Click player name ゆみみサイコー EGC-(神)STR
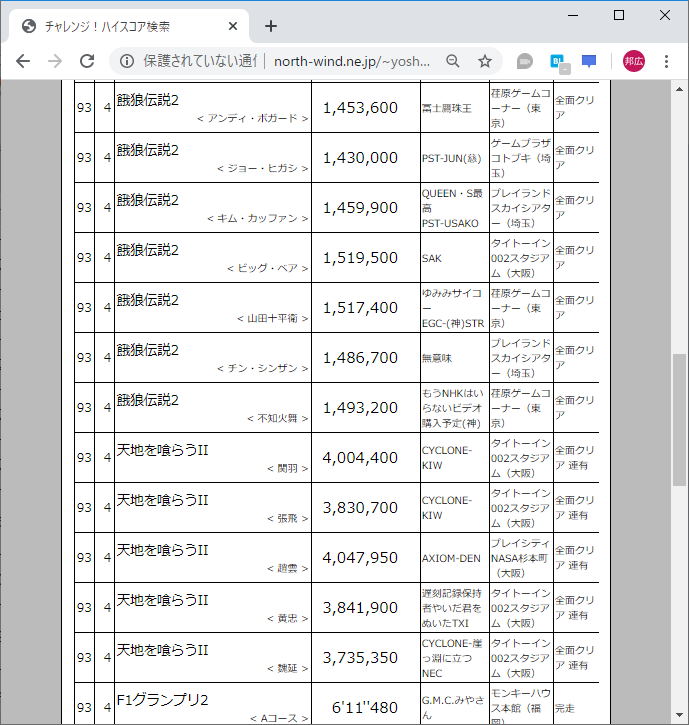The height and width of the screenshot is (725, 689). (453, 308)
